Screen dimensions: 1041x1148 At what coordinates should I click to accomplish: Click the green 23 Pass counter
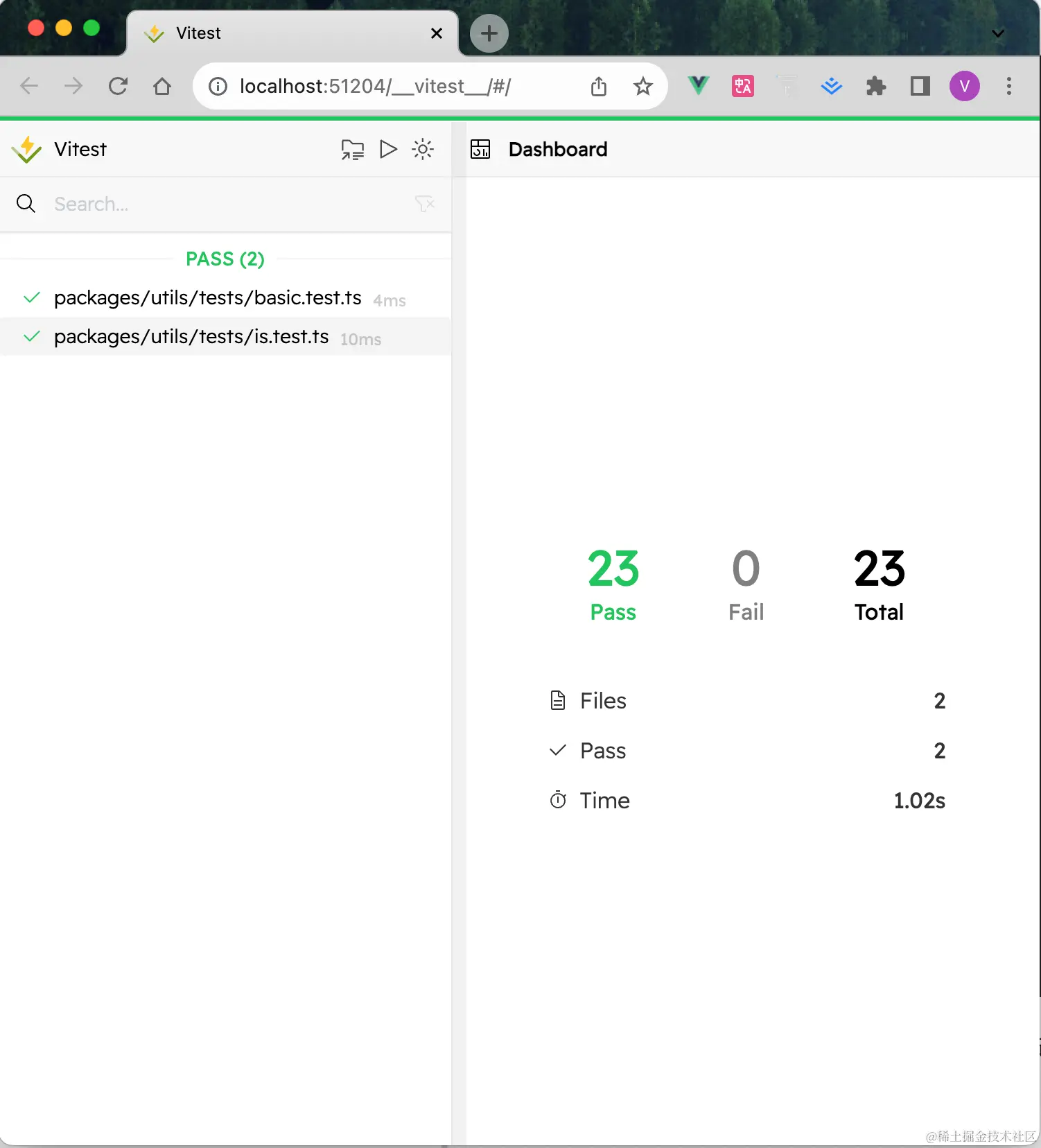click(x=613, y=585)
